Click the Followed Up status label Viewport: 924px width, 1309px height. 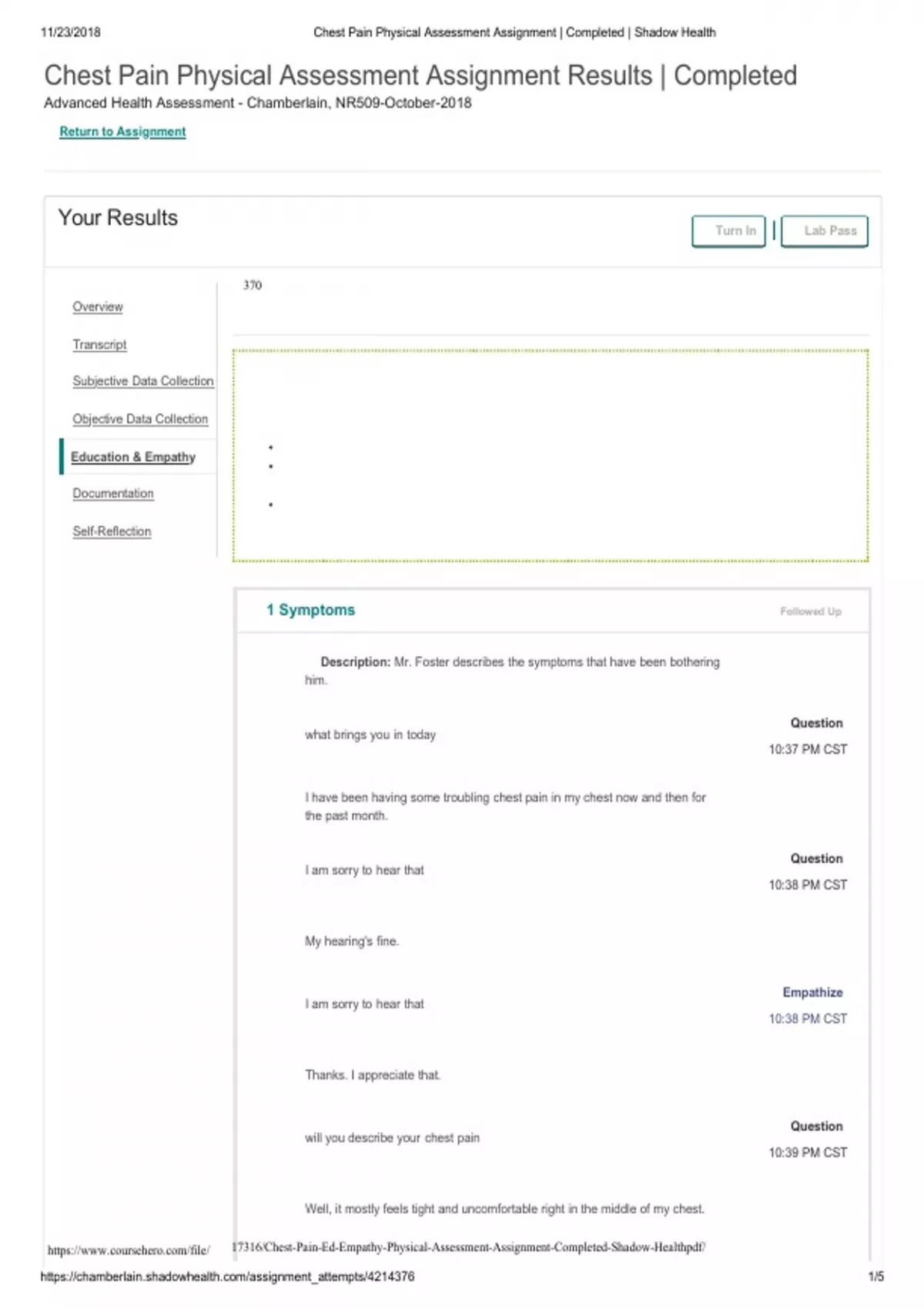tap(810, 611)
